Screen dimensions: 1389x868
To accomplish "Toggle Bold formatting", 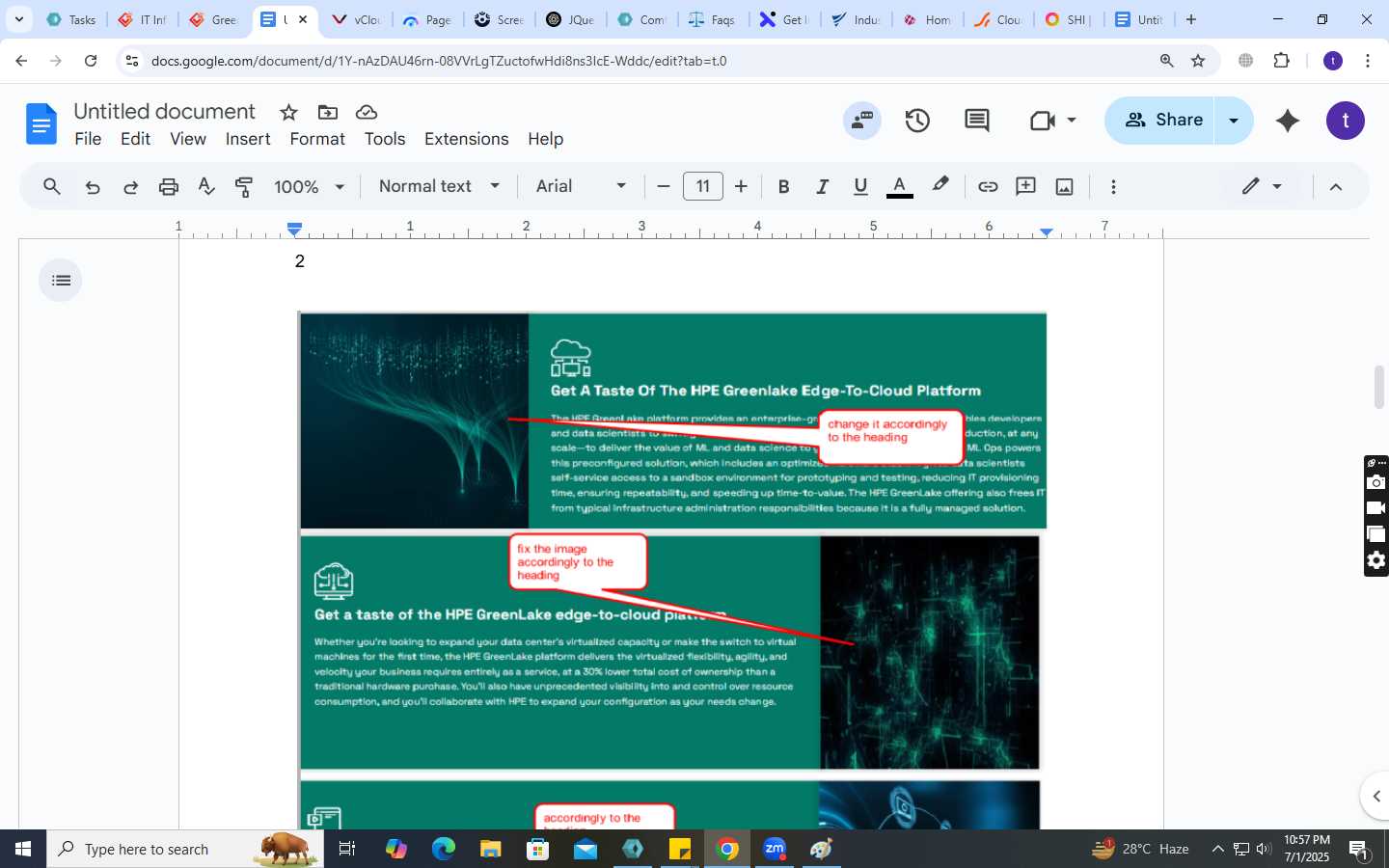I will point(784,186).
